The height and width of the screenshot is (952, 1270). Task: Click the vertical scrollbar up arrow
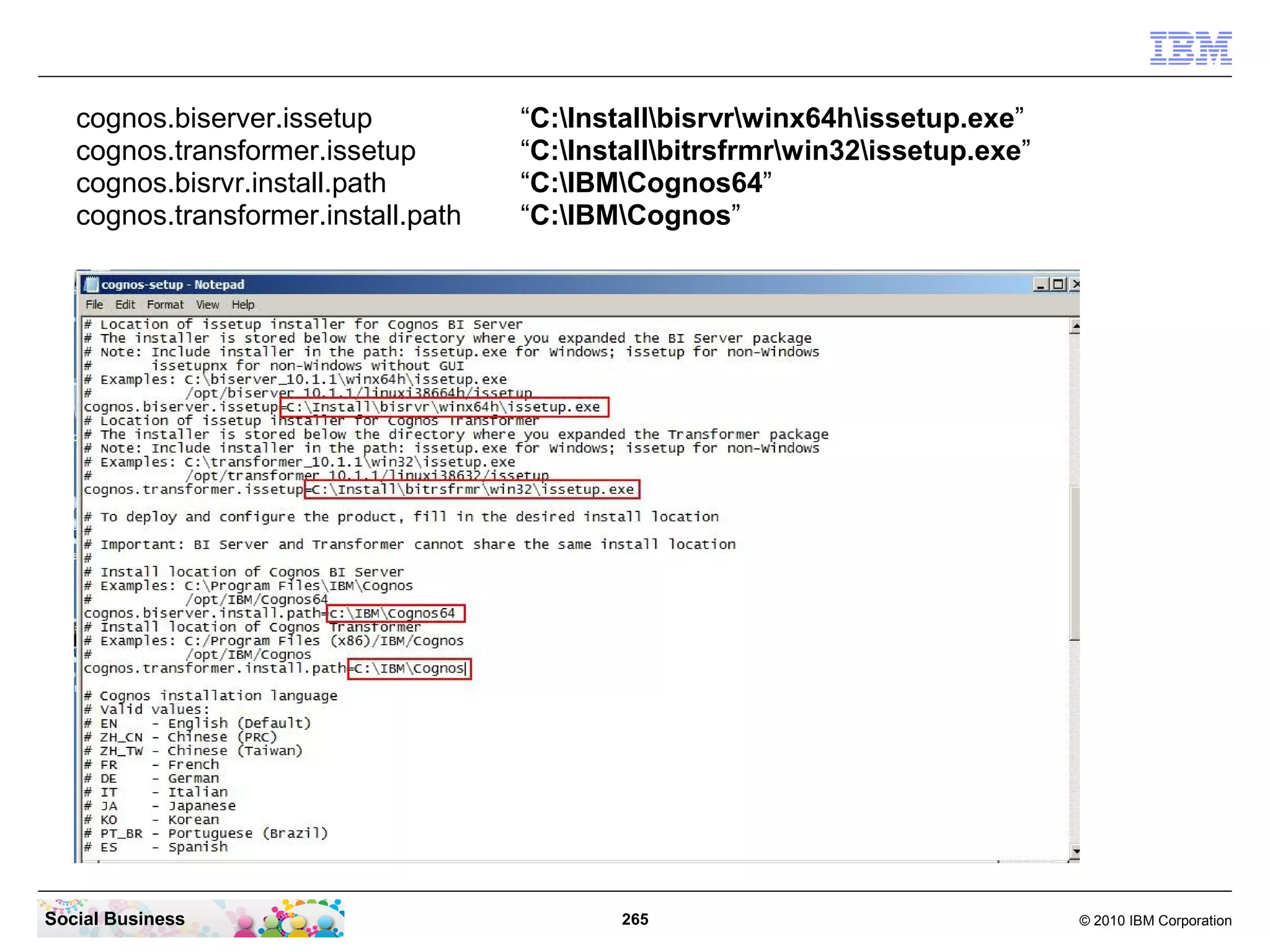(1075, 326)
